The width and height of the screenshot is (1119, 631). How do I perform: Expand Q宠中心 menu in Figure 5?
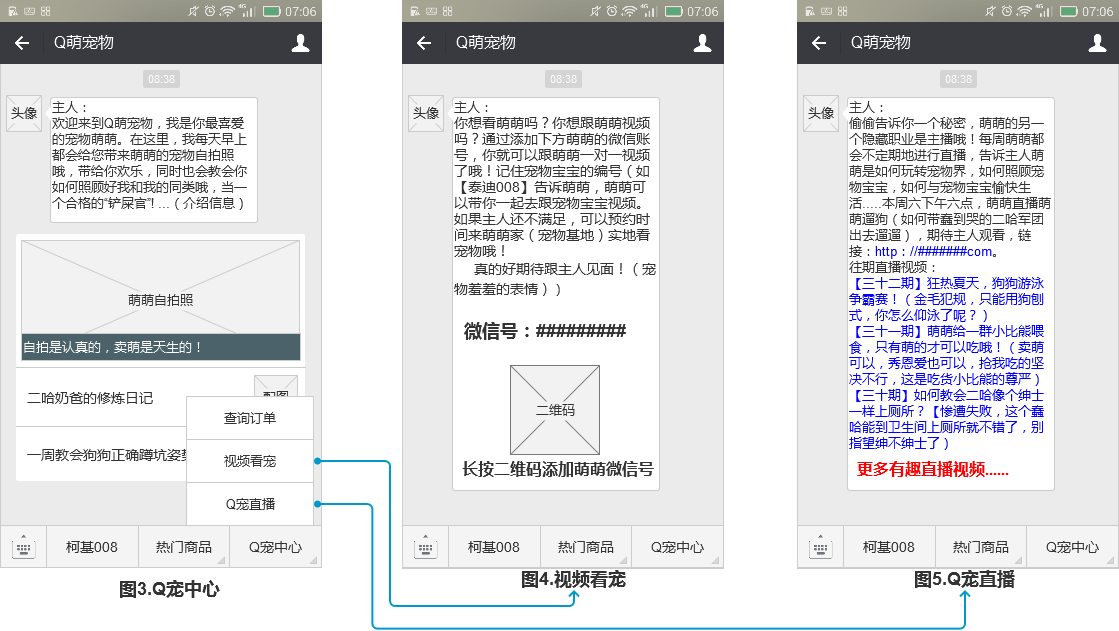pyautogui.click(x=1073, y=547)
